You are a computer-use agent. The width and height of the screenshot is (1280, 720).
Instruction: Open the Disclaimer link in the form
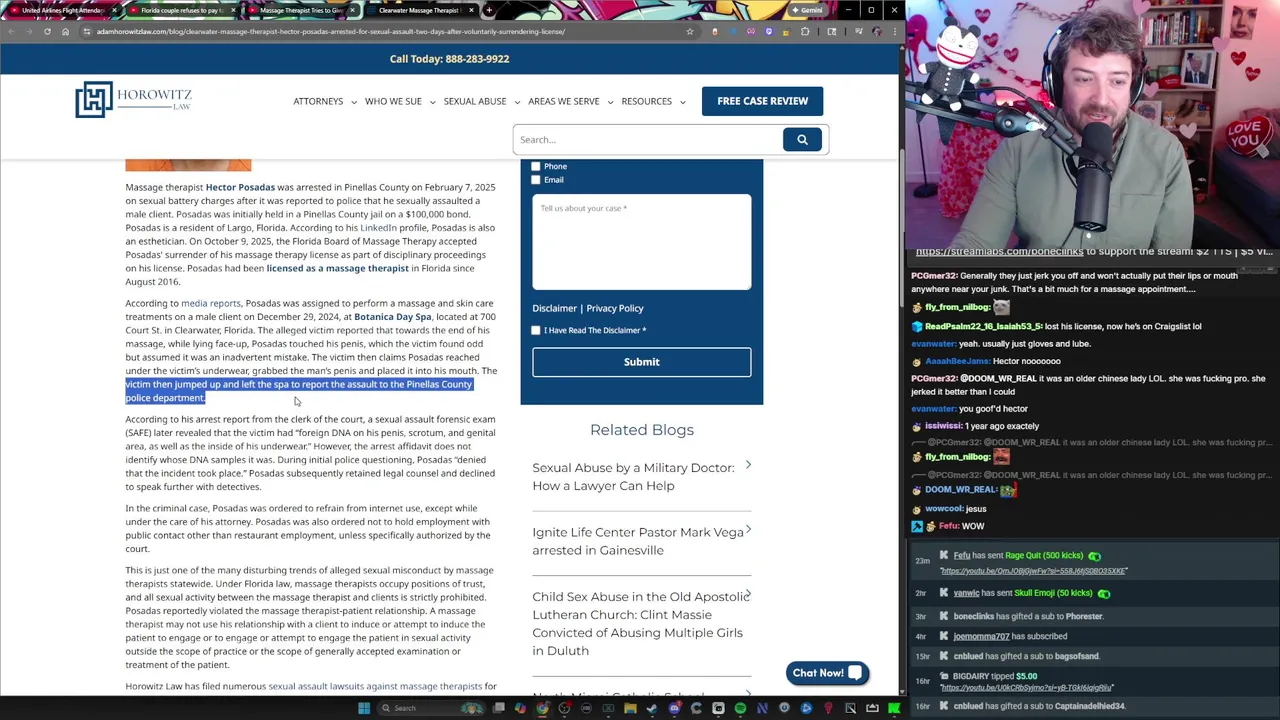click(554, 308)
